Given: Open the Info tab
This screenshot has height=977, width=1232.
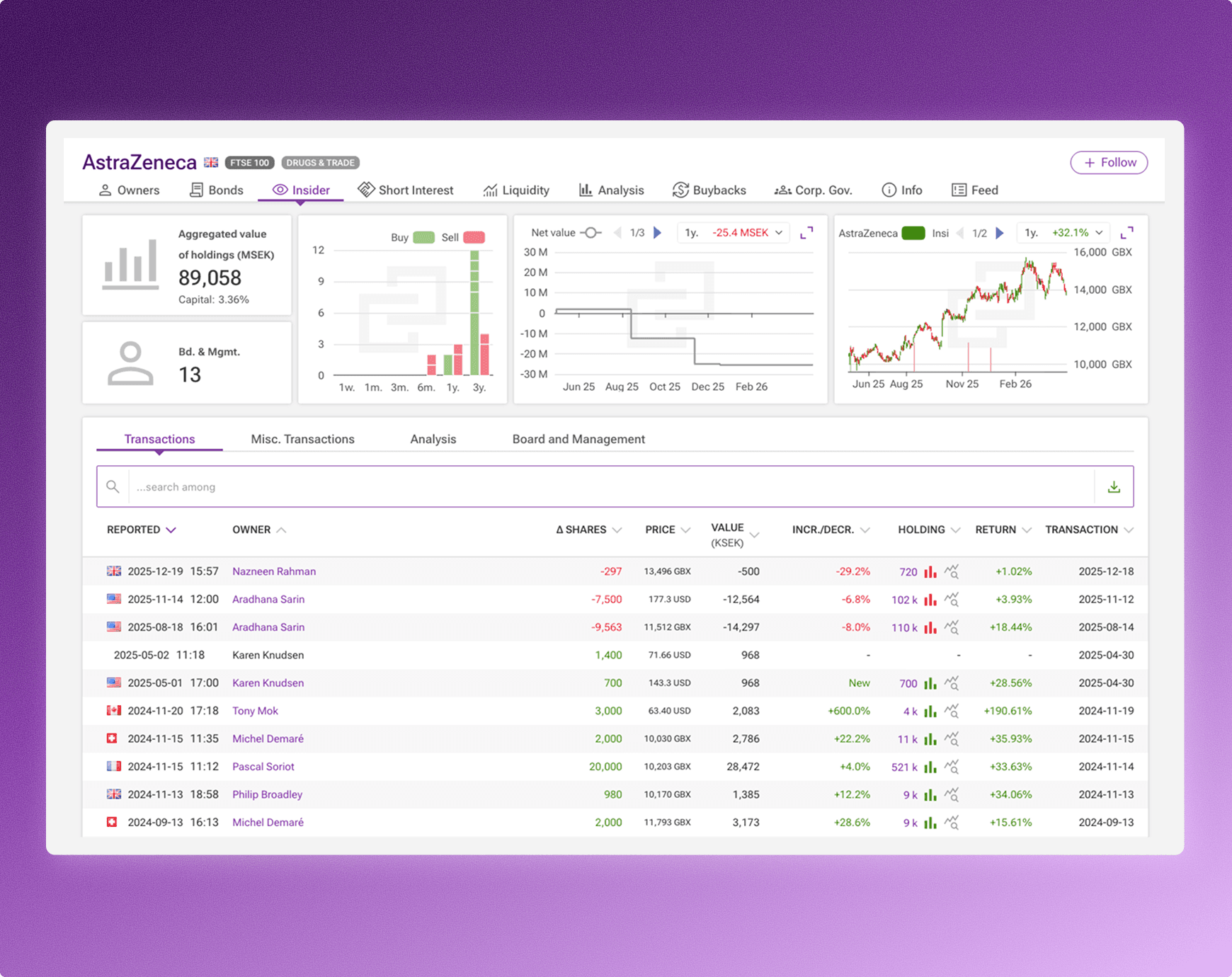Looking at the screenshot, I should pyautogui.click(x=902, y=190).
